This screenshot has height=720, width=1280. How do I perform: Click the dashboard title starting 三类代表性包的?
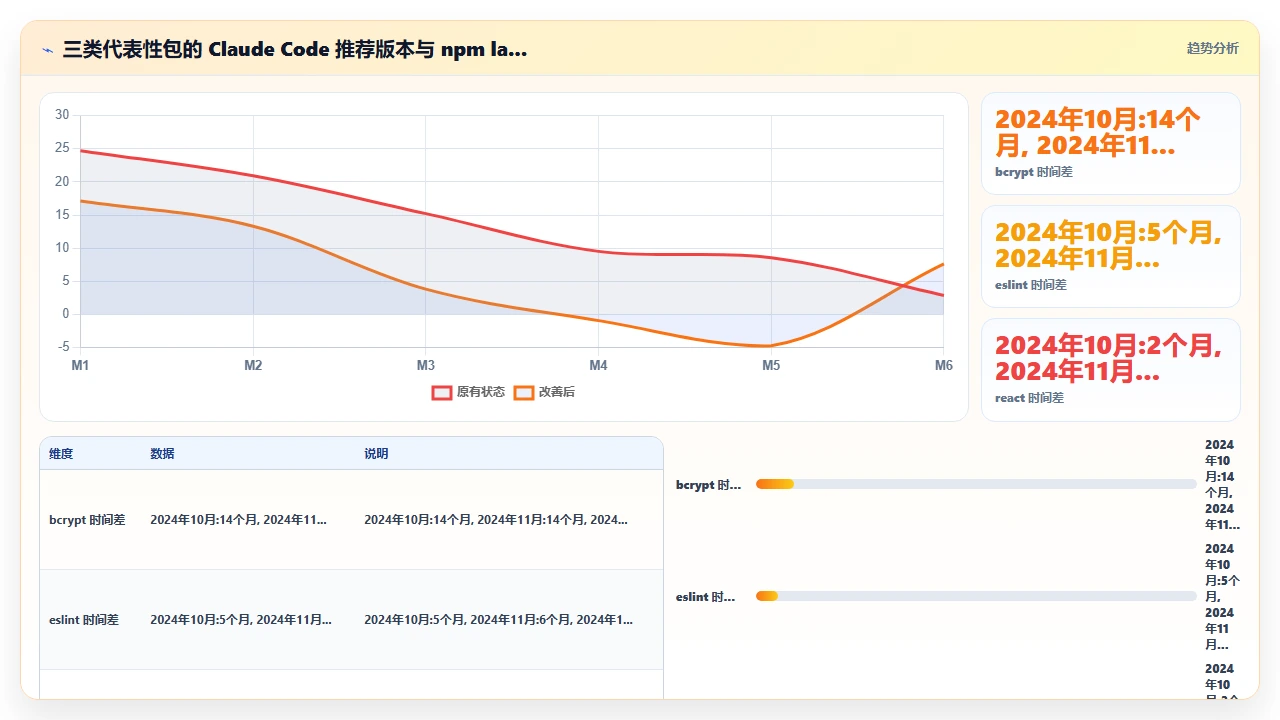click(x=295, y=49)
